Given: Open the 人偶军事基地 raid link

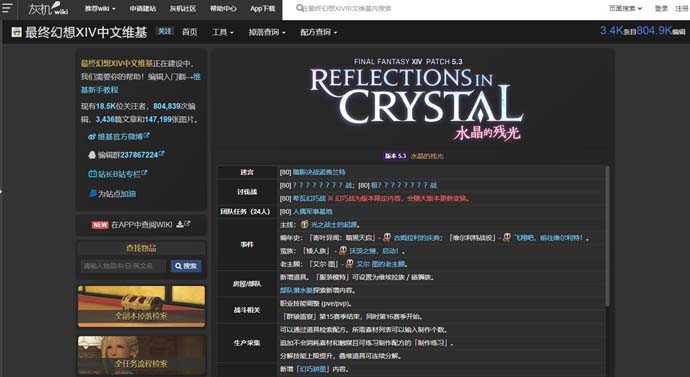Looking at the screenshot, I should [312, 212].
